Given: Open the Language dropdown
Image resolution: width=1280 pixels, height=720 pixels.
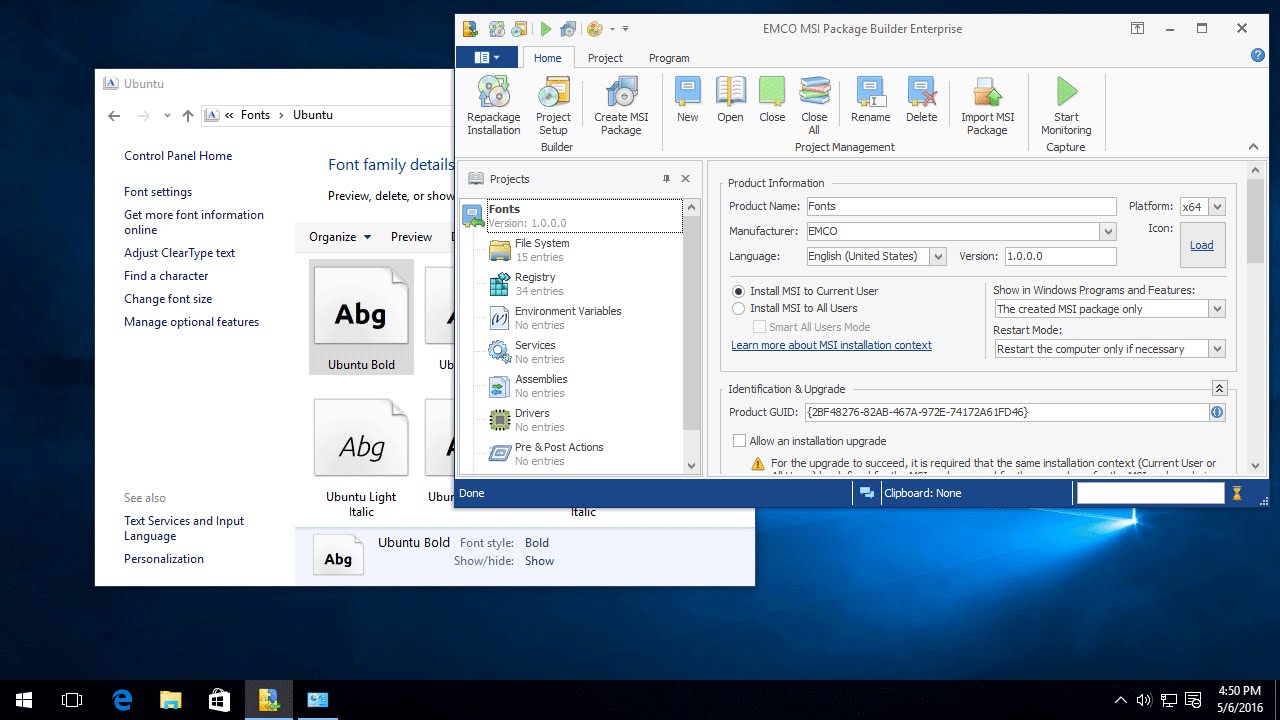Looking at the screenshot, I should pyautogui.click(x=938, y=257).
